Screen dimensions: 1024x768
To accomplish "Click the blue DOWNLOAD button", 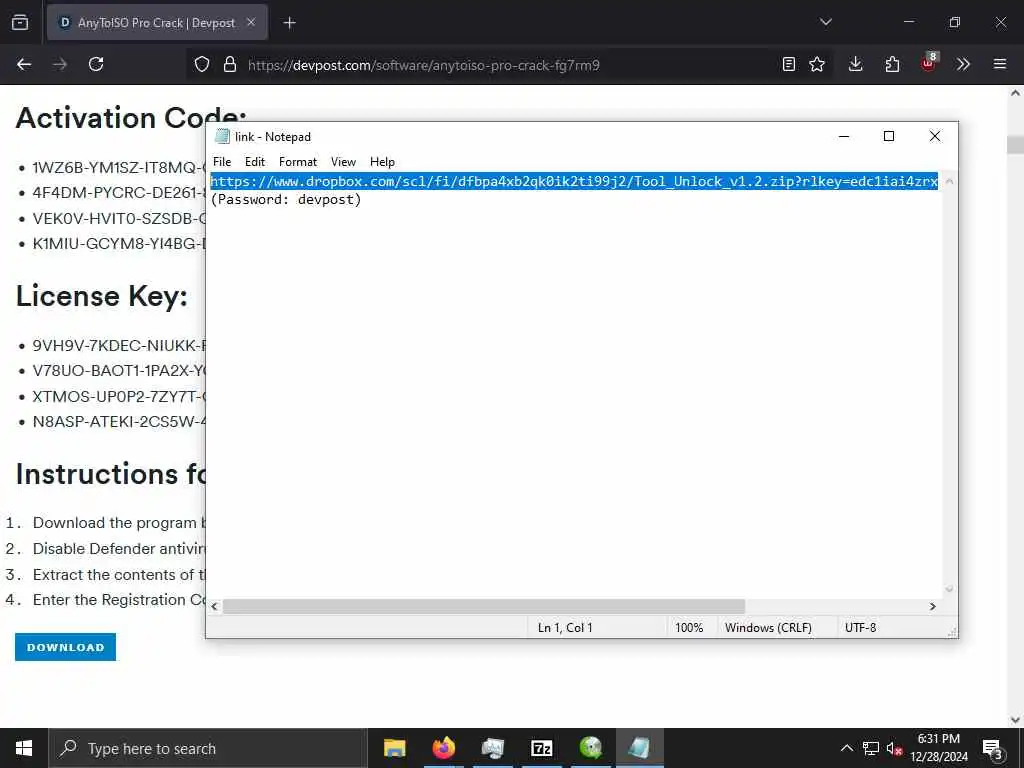I will tap(65, 647).
